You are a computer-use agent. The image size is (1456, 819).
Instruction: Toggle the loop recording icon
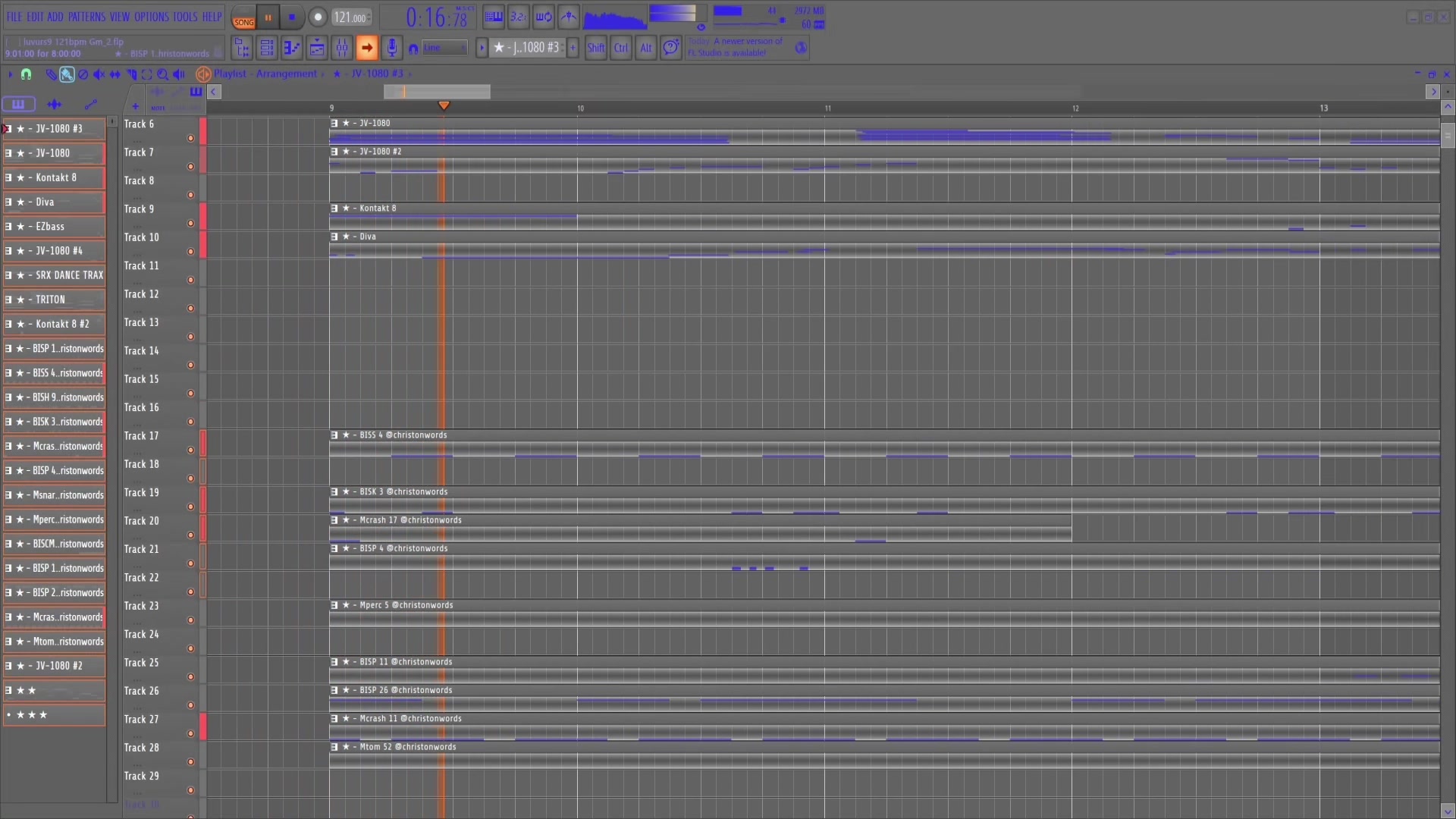544,17
